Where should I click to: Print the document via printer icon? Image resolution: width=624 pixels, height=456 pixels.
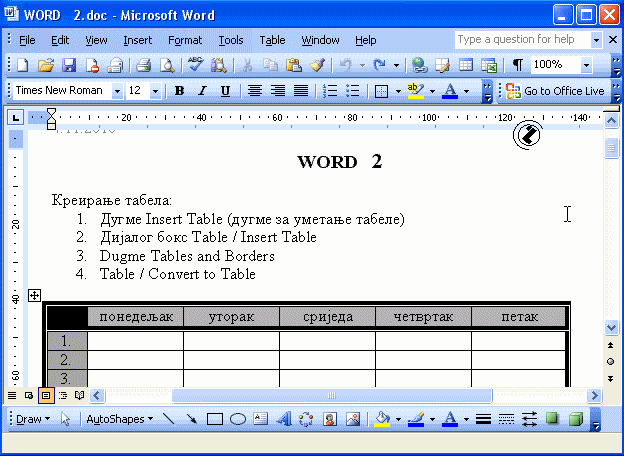pyautogui.click(x=143, y=65)
